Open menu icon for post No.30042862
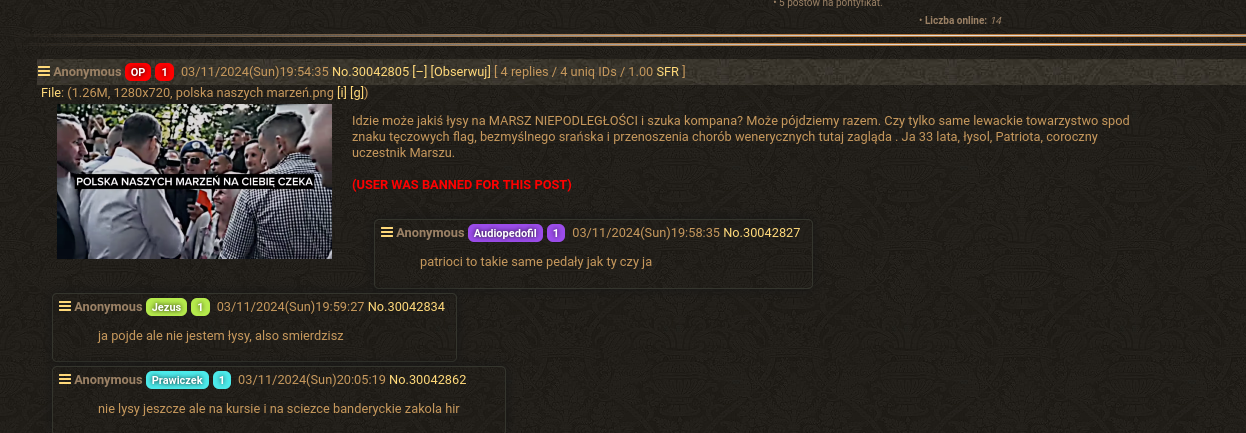Screen dimensions: 1246x433 [65, 379]
